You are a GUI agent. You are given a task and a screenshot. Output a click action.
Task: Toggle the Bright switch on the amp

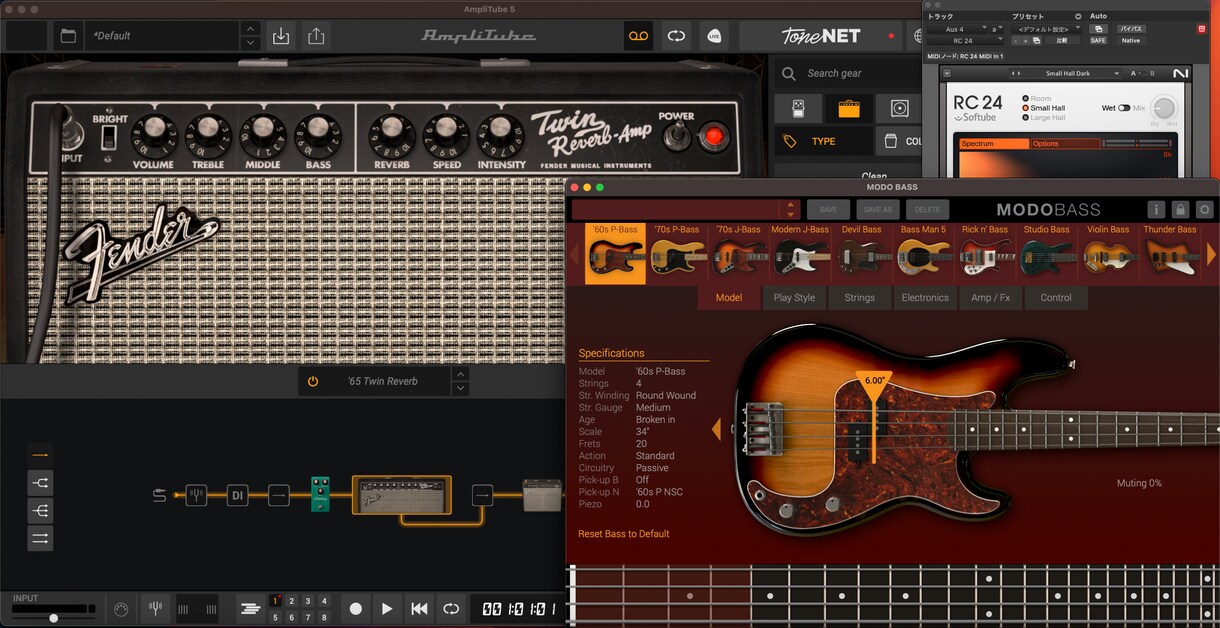tap(109, 137)
